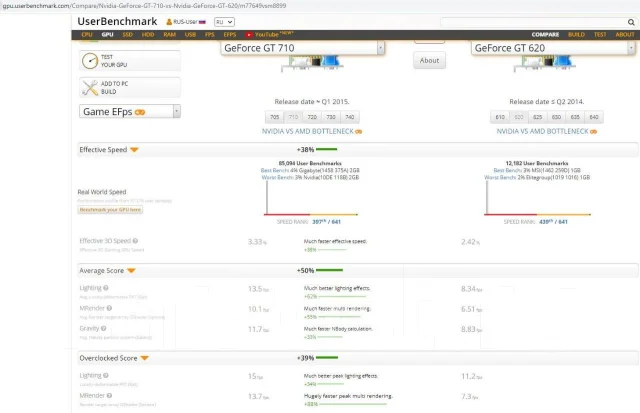The width and height of the screenshot is (640, 413).
Task: Click the browser address bar URL
Action: click(x=144, y=6)
